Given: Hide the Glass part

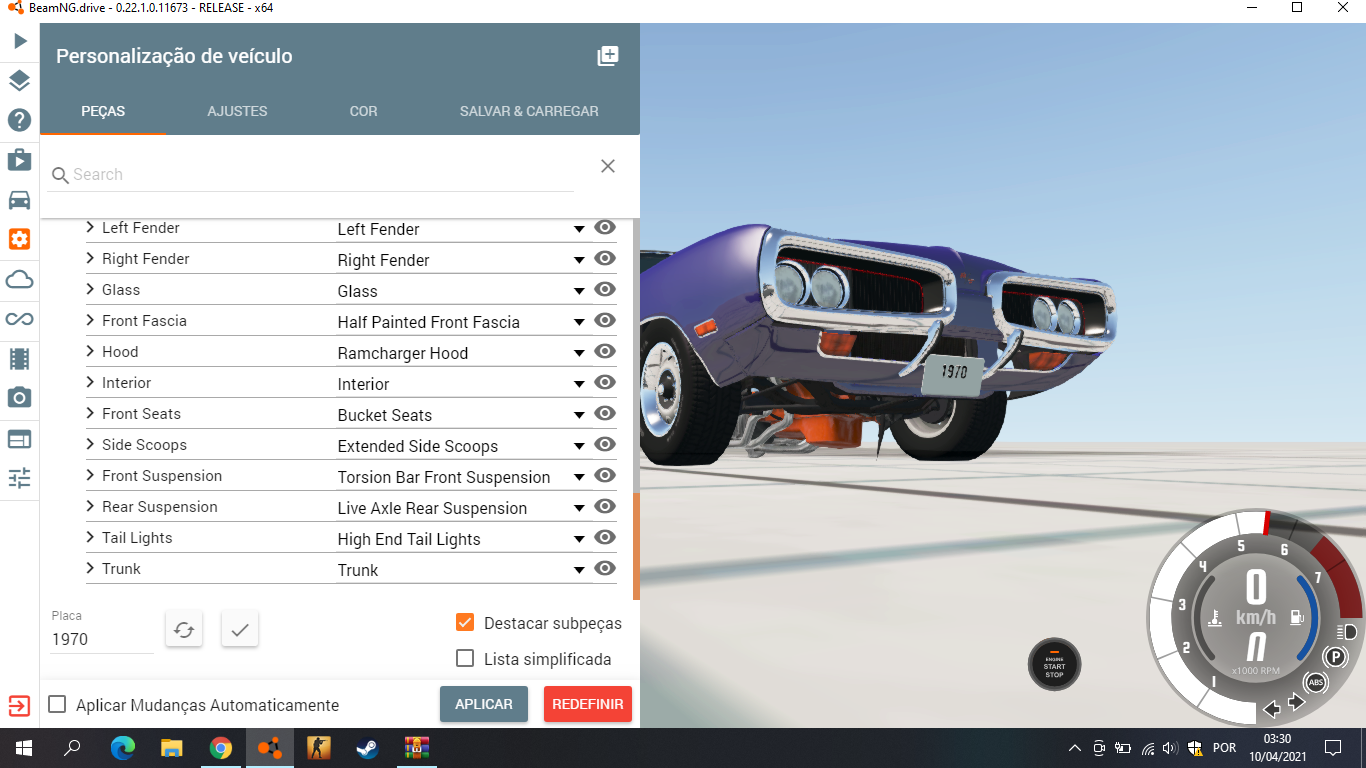Looking at the screenshot, I should pyautogui.click(x=604, y=289).
